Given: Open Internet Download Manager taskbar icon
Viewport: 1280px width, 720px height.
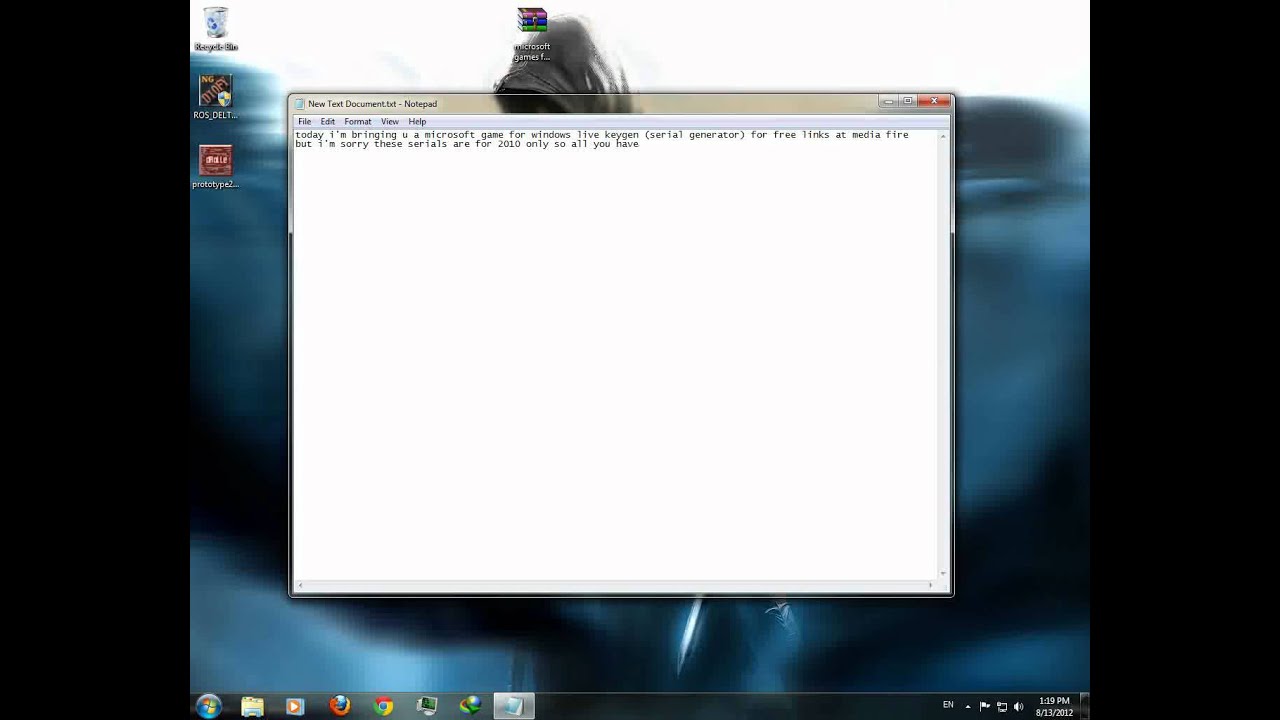Looking at the screenshot, I should [x=470, y=706].
